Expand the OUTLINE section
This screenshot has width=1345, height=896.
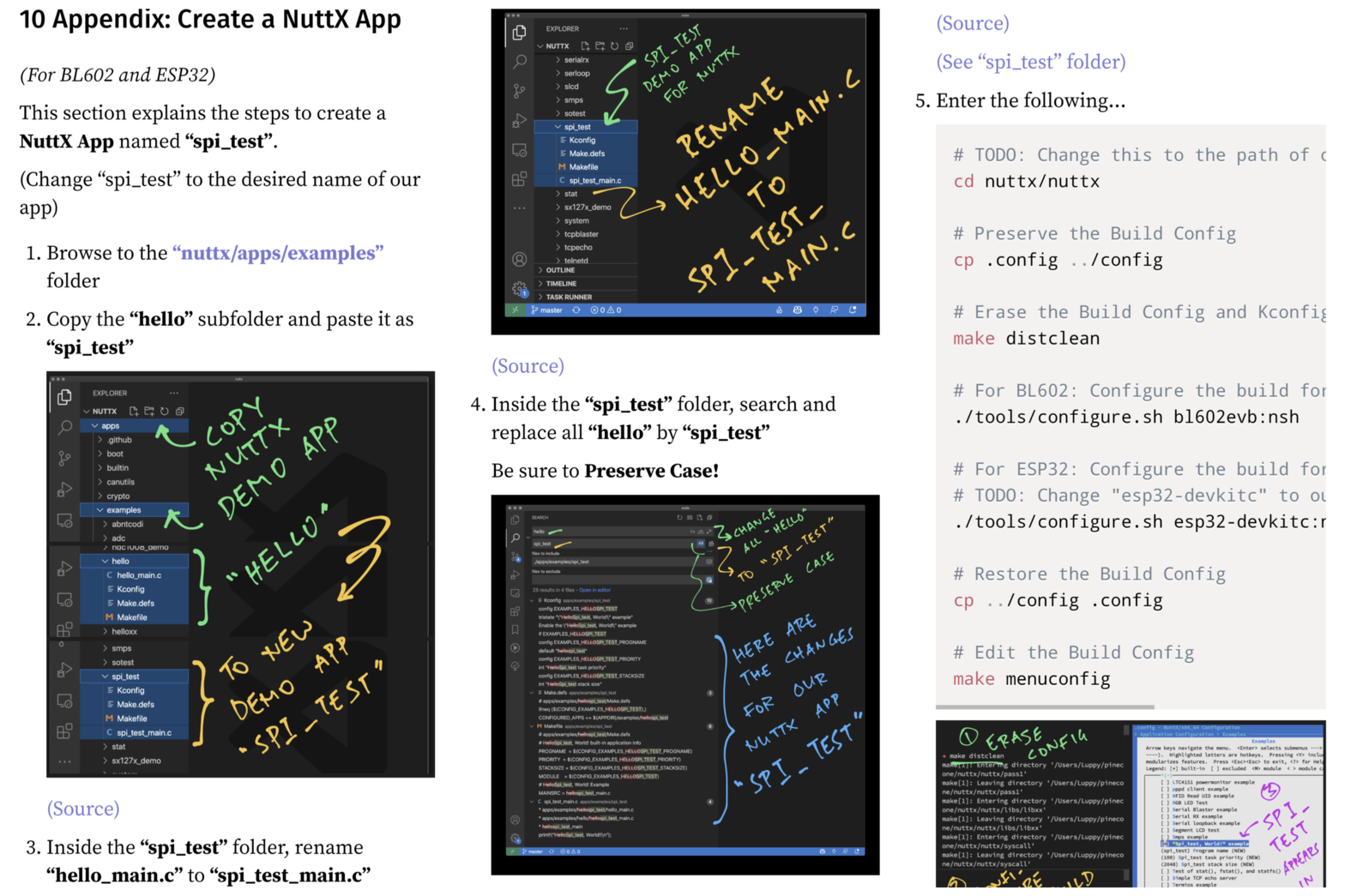coord(560,270)
